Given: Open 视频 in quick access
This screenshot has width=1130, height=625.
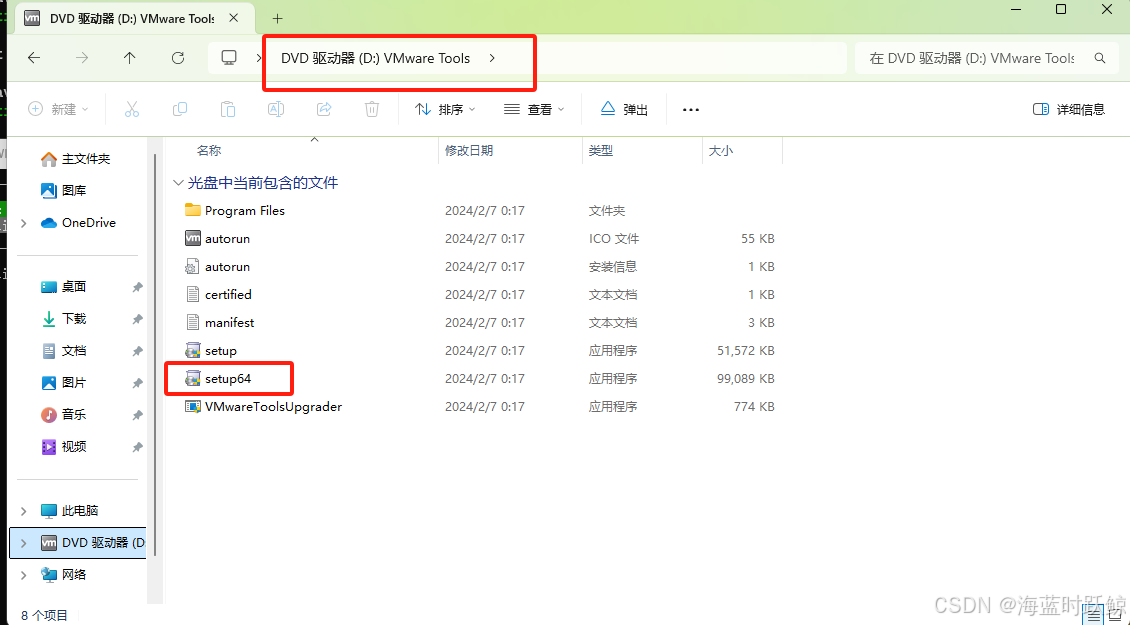Looking at the screenshot, I should [x=63, y=446].
